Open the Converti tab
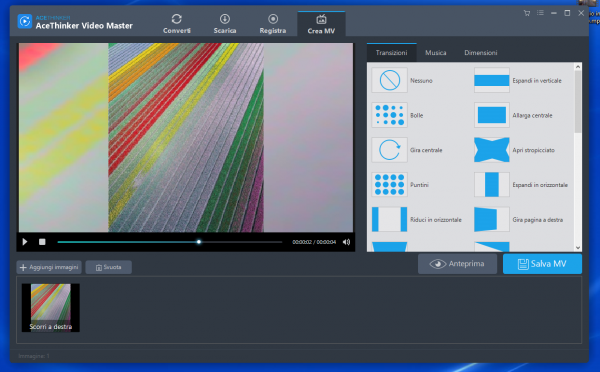 pyautogui.click(x=176, y=24)
